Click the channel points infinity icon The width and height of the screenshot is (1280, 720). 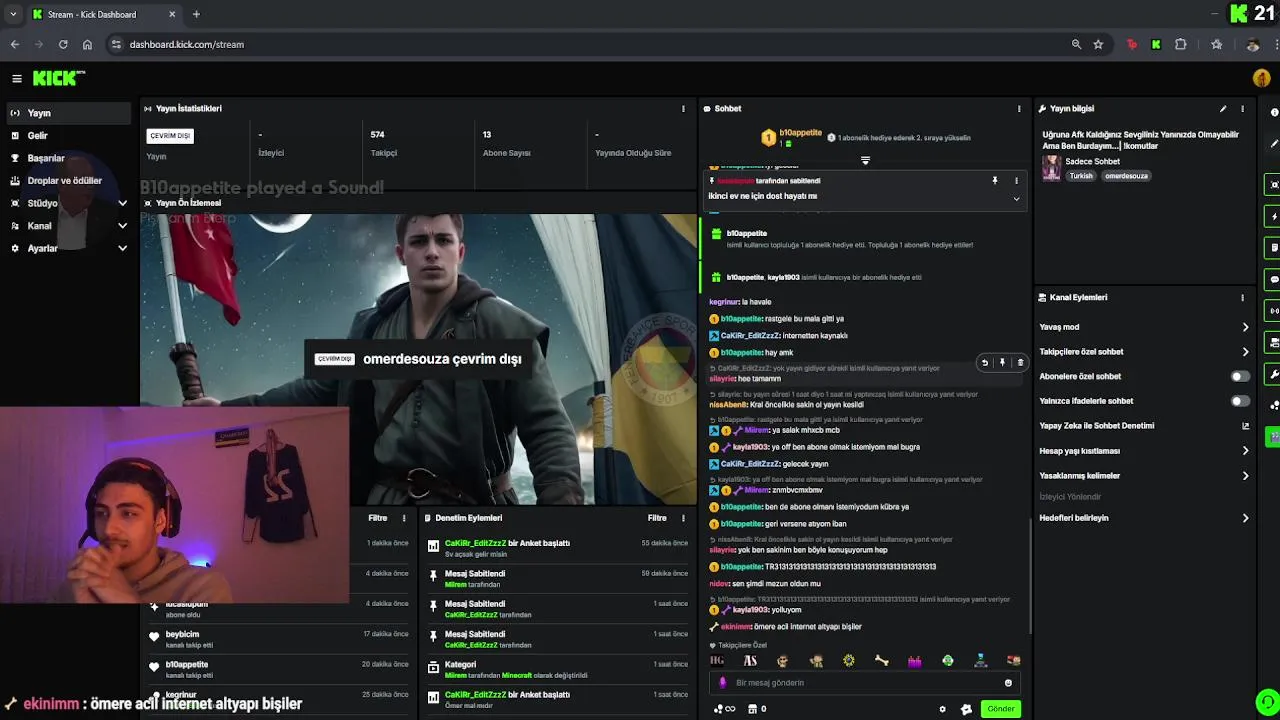724,709
